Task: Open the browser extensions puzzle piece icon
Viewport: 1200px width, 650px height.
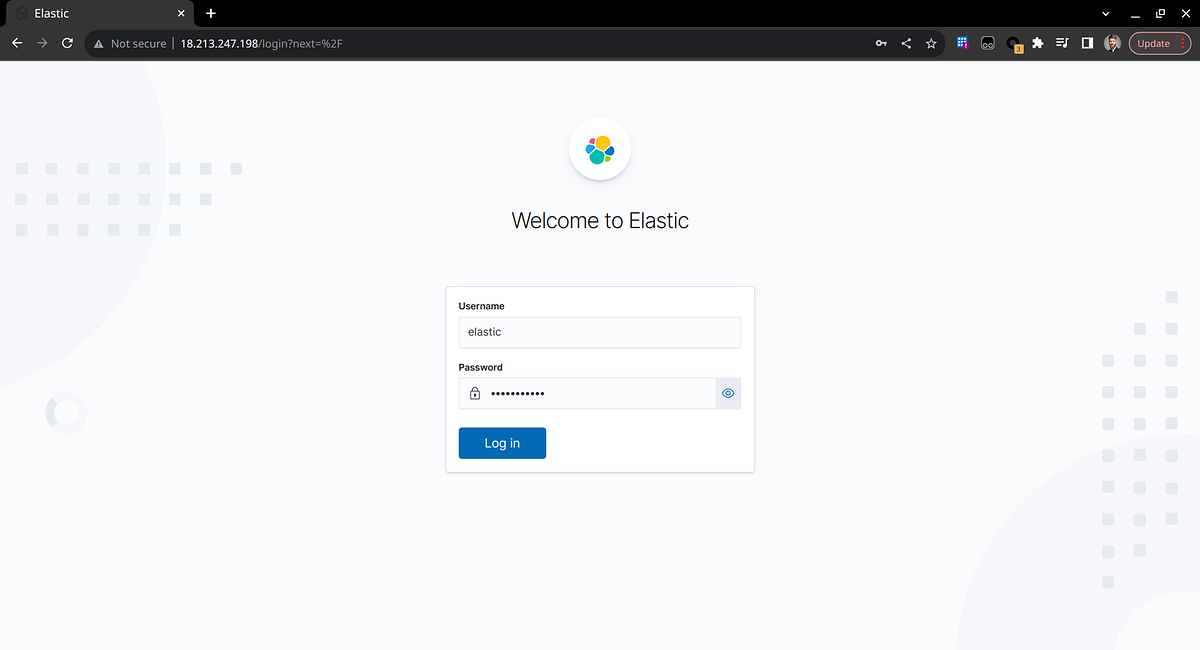Action: [1037, 43]
